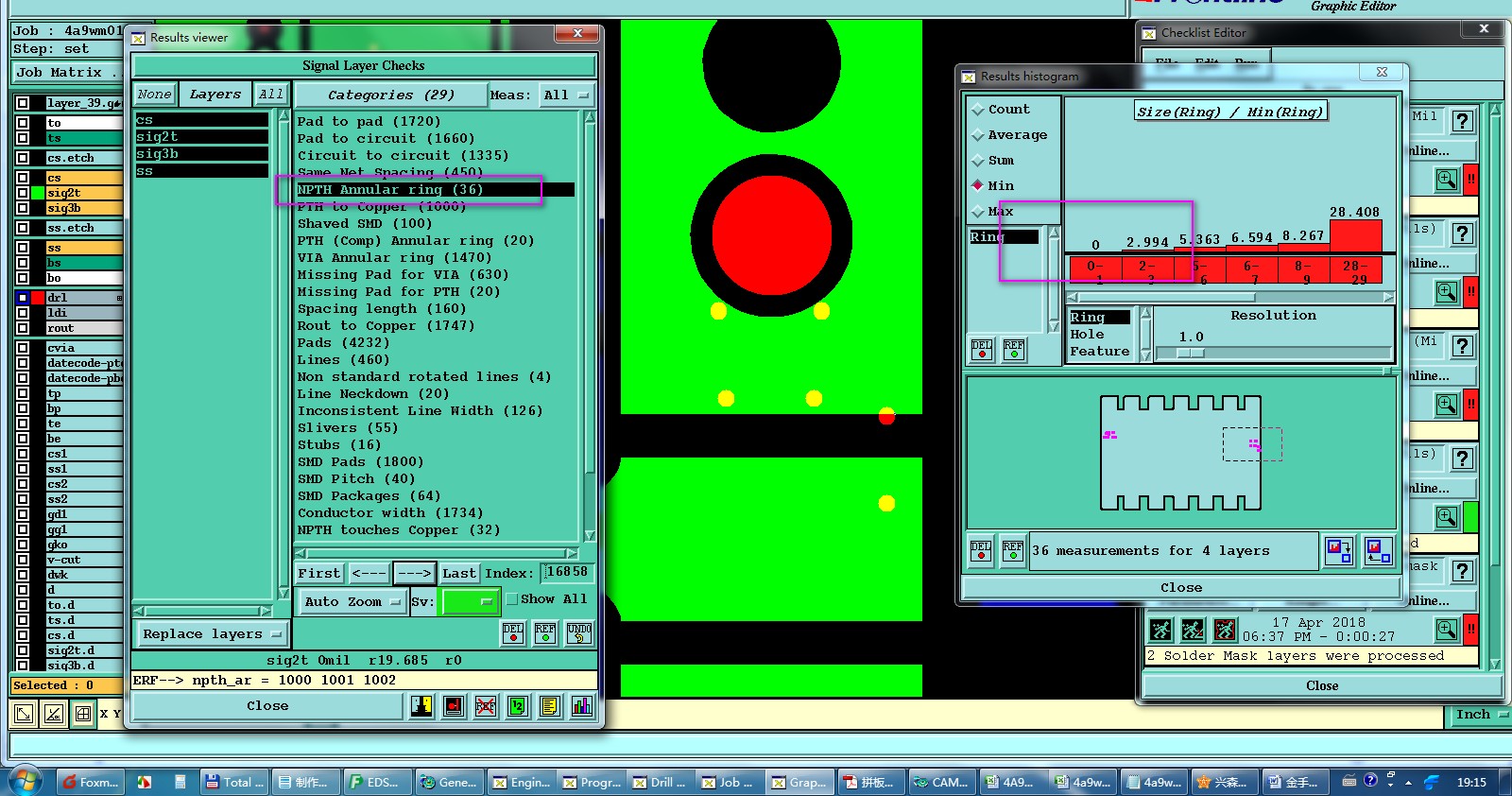Open the Meas: All dropdown
1512x796 pixels.
[x=566, y=95]
